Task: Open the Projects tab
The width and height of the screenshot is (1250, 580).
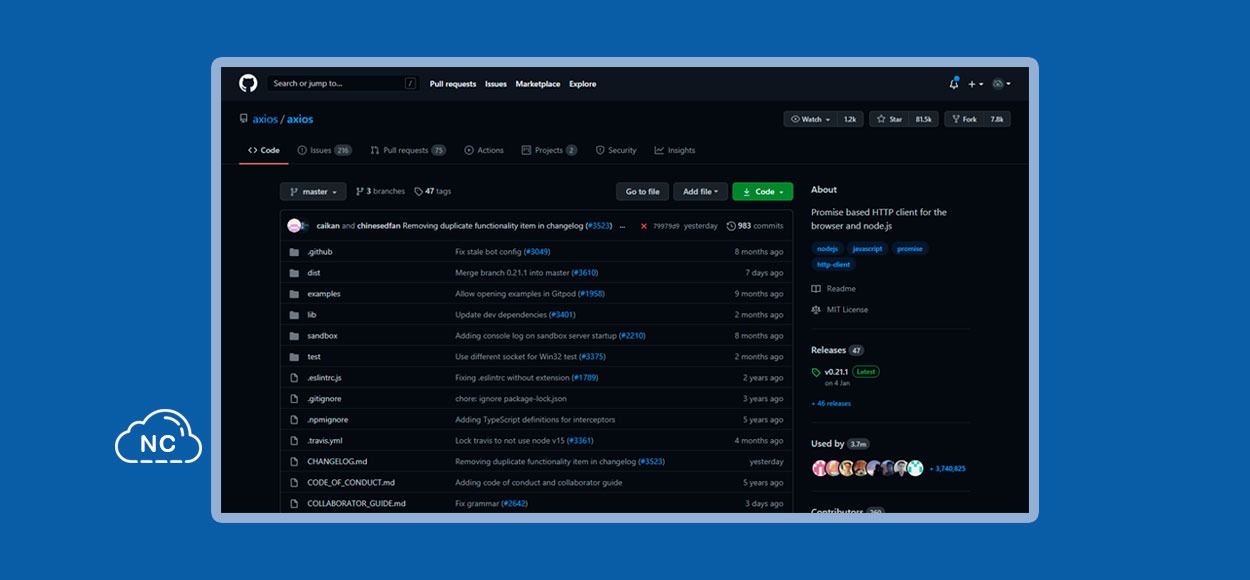Action: [x=549, y=150]
